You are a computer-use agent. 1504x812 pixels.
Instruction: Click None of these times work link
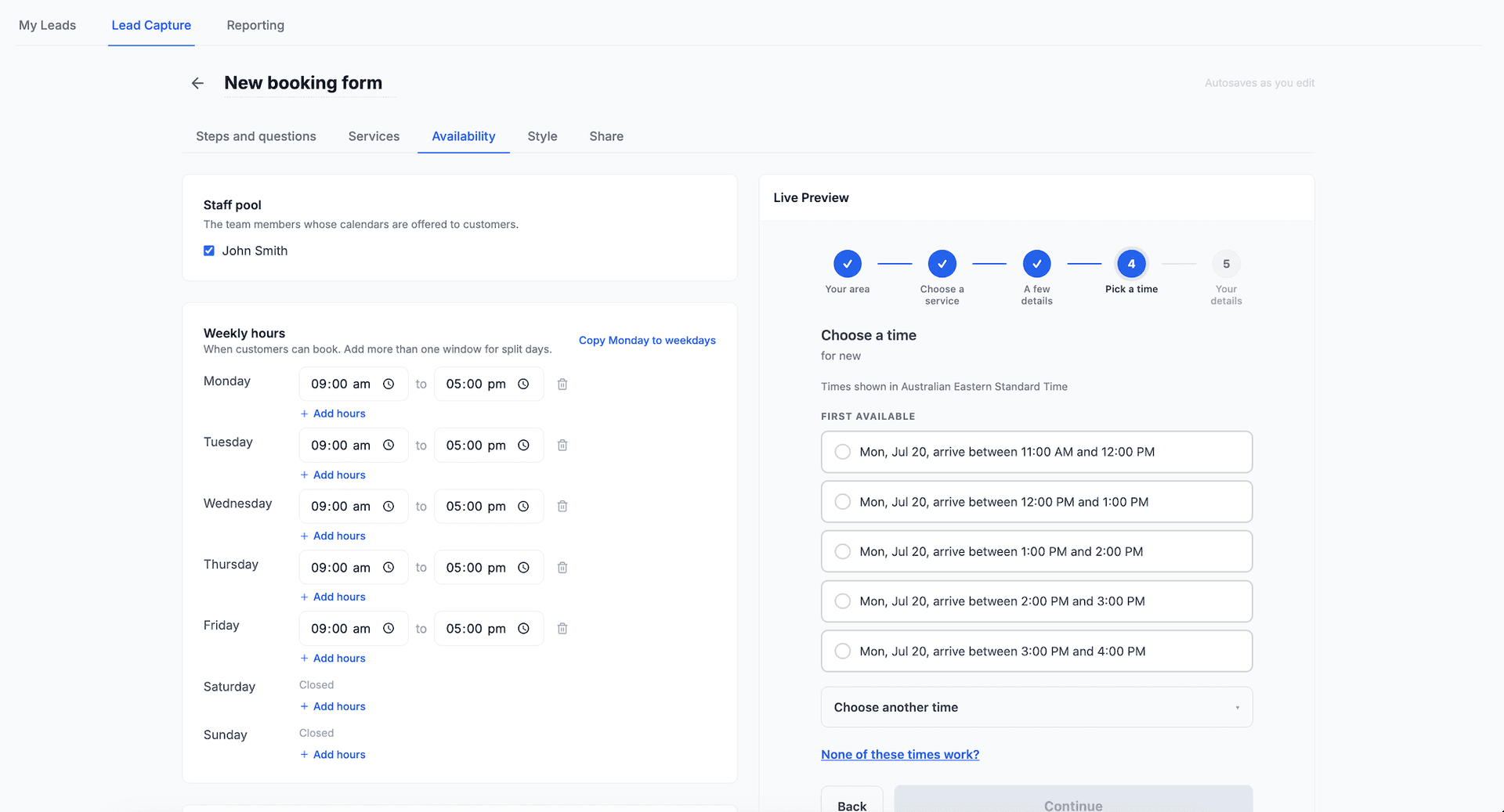click(900, 755)
